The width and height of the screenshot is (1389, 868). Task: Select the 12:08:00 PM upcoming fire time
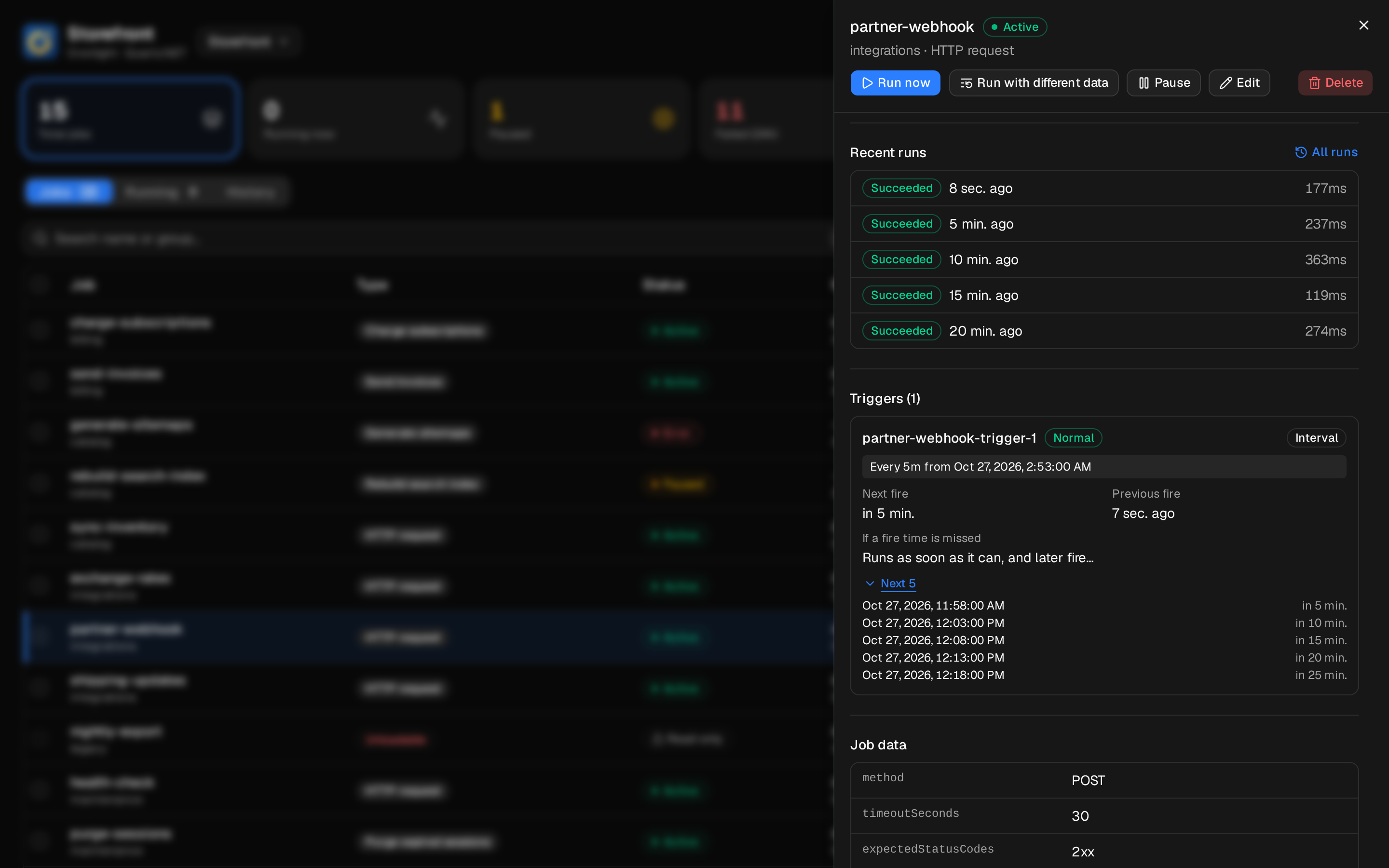(x=933, y=640)
